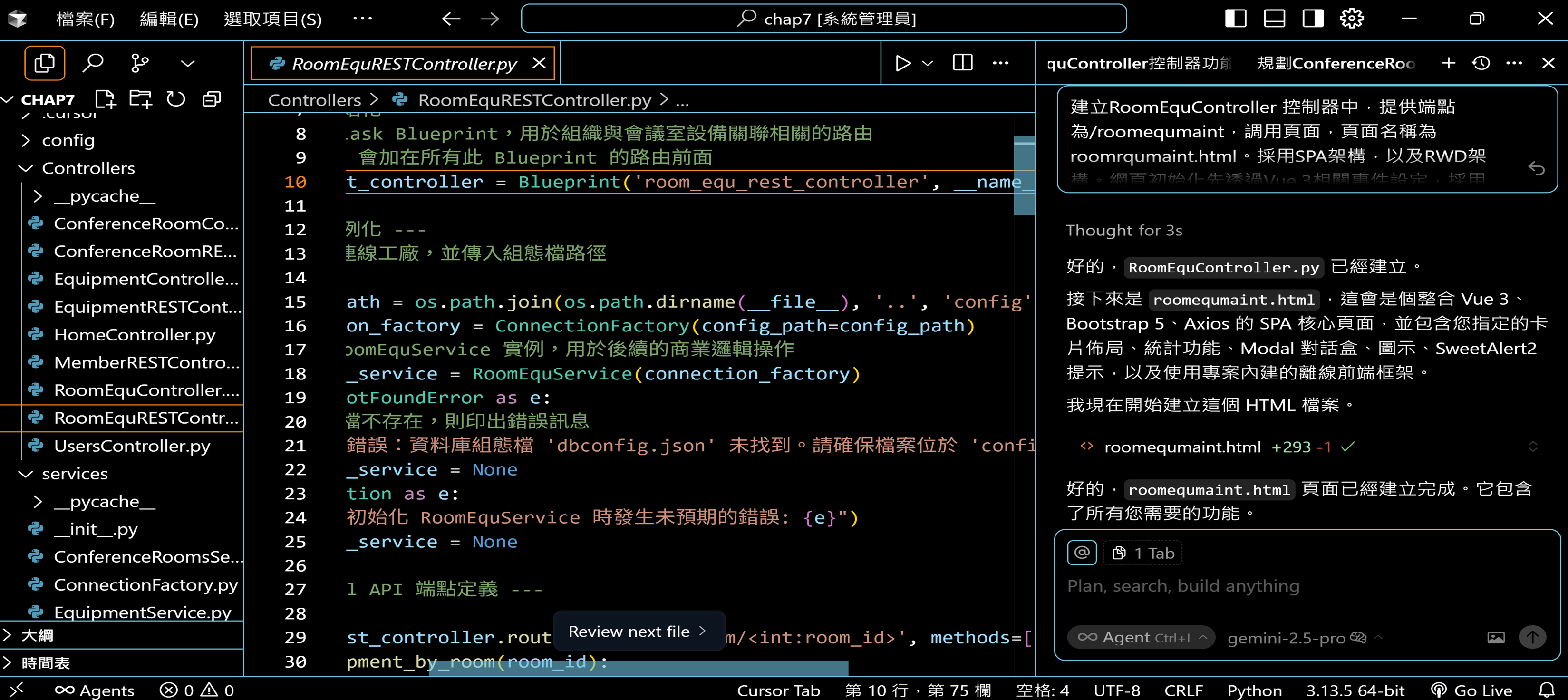
Task: Select RoomEquRESTController.py editor tab
Action: [x=403, y=63]
